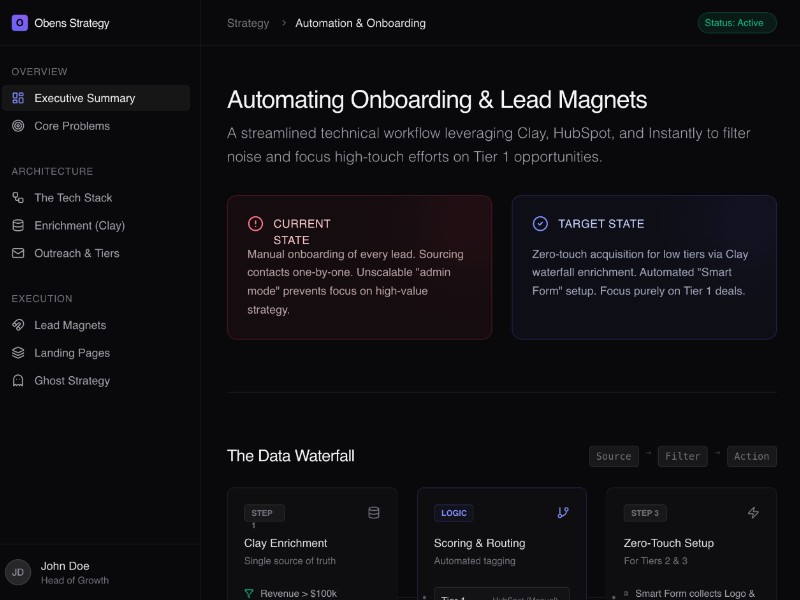Screen dimensions: 800x600
Task: Click the Enrichment (Clay) database icon
Action: coord(20,225)
